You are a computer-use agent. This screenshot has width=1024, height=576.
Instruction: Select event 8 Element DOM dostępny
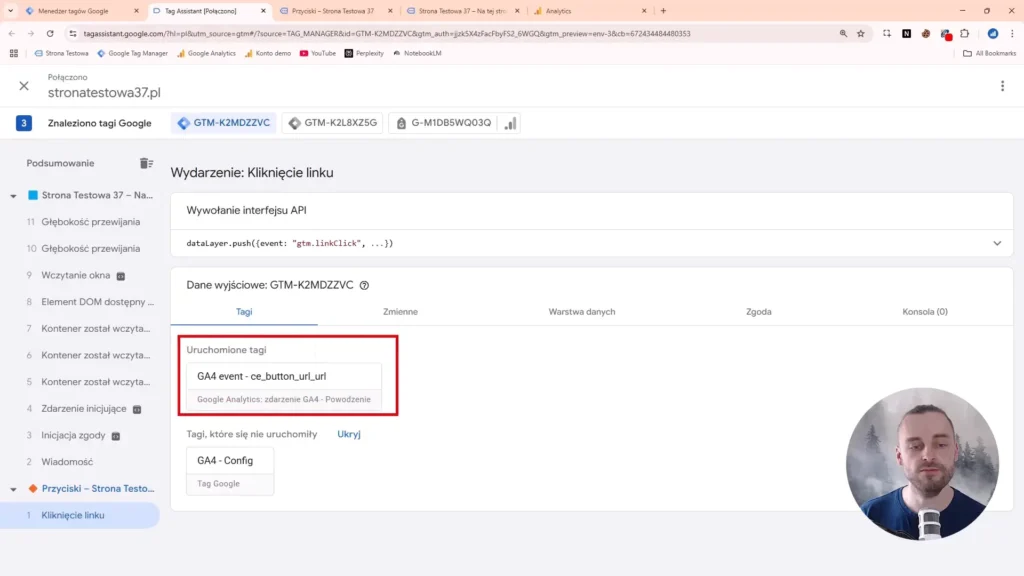point(80,302)
